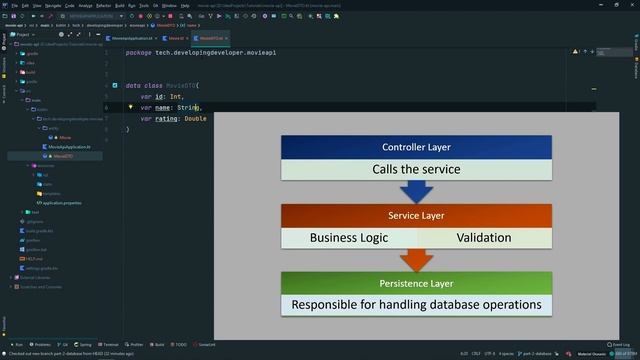Select HELP.md file in tree
640x360 pixels.
31,259
